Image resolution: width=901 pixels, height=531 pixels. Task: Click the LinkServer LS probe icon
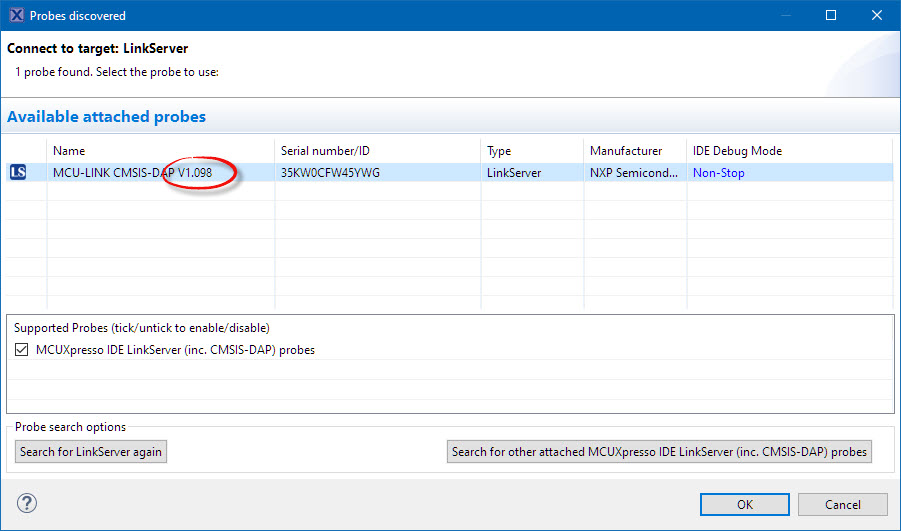click(18, 173)
